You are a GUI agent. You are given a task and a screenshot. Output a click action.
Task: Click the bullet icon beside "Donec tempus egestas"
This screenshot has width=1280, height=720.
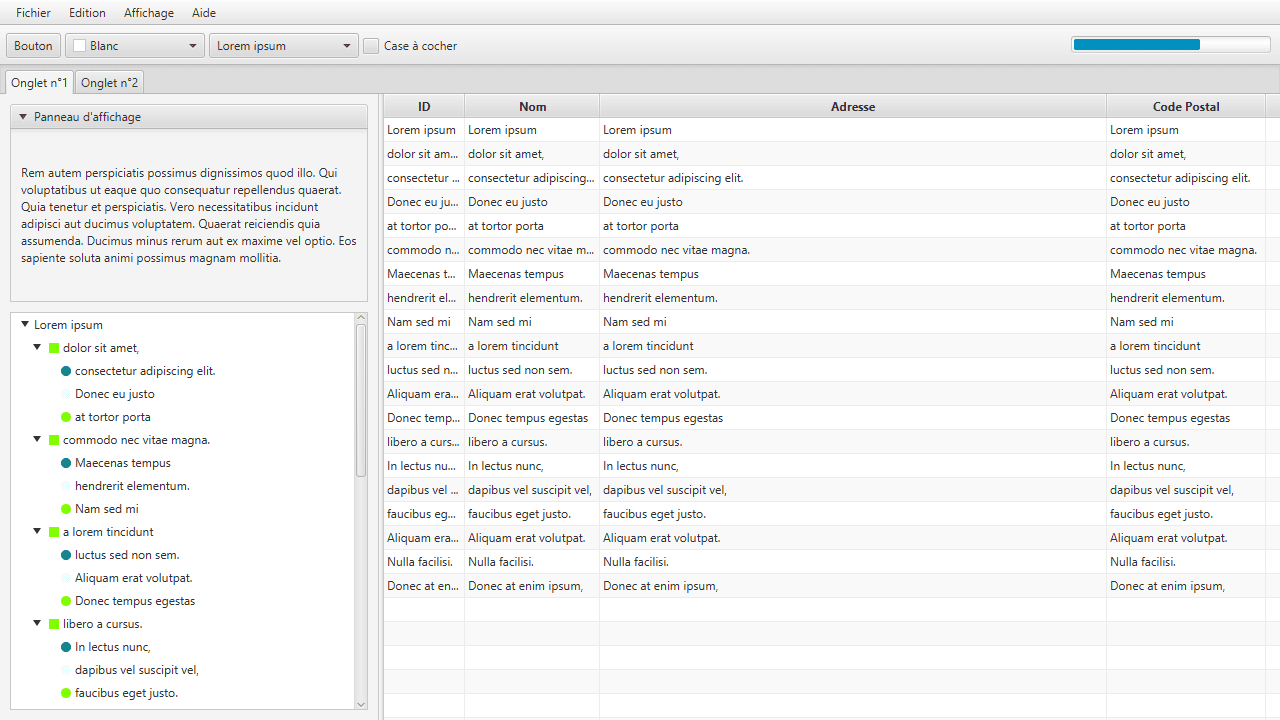[x=65, y=600]
